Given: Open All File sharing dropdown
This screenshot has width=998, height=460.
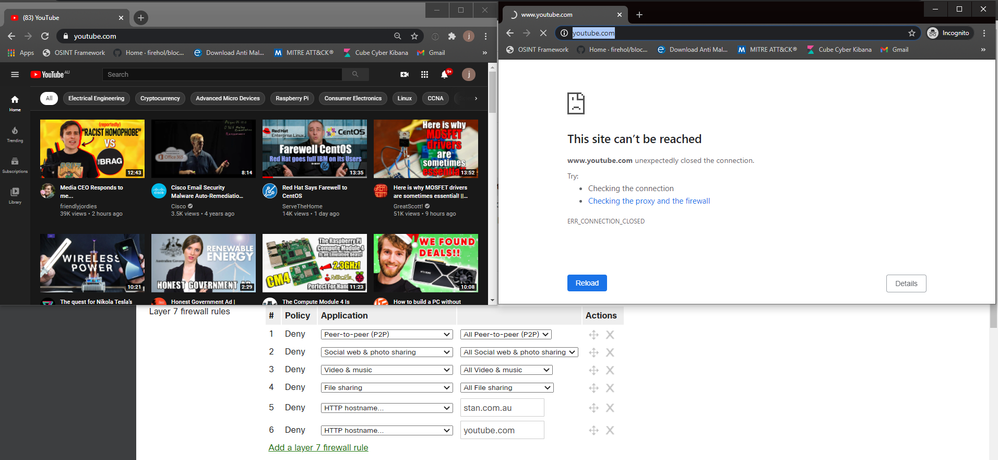Looking at the screenshot, I should [x=507, y=387].
